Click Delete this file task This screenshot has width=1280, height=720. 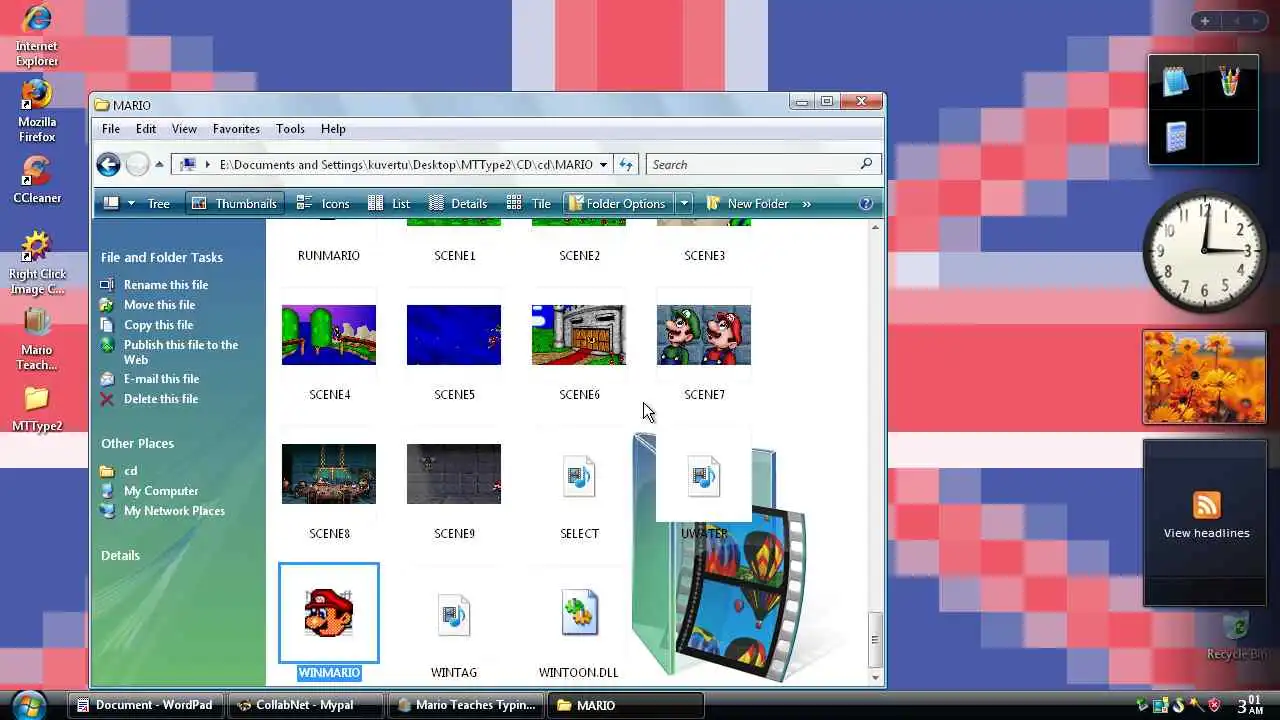click(160, 399)
